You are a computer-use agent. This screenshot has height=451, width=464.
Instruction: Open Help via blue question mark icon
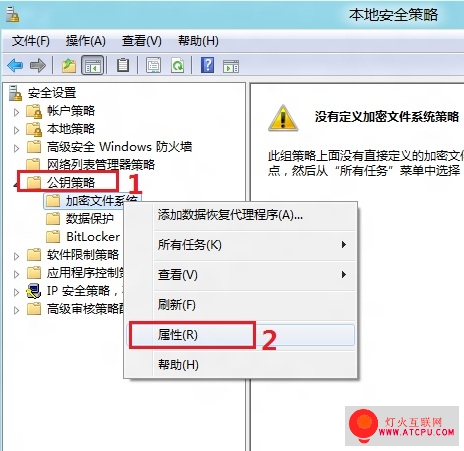coord(207,65)
